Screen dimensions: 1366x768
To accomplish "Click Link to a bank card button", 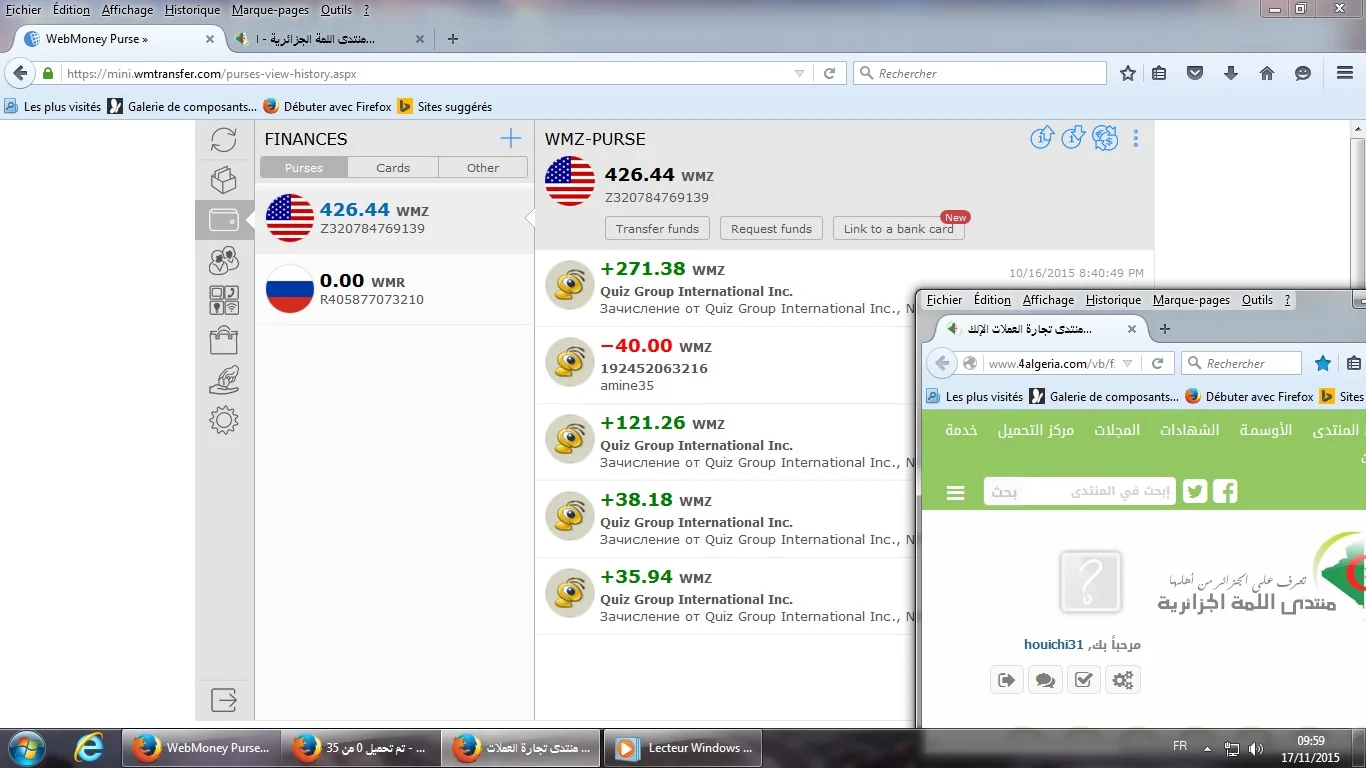I will click(898, 229).
